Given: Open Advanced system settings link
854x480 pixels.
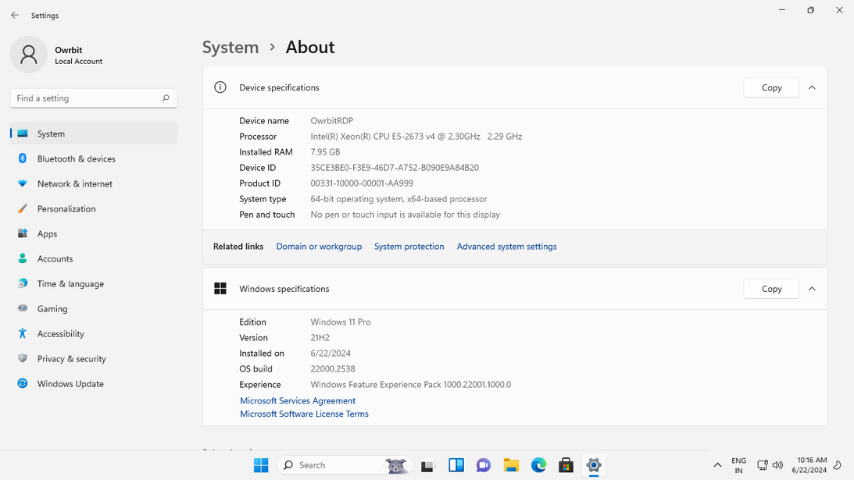Looking at the screenshot, I should [x=506, y=247].
